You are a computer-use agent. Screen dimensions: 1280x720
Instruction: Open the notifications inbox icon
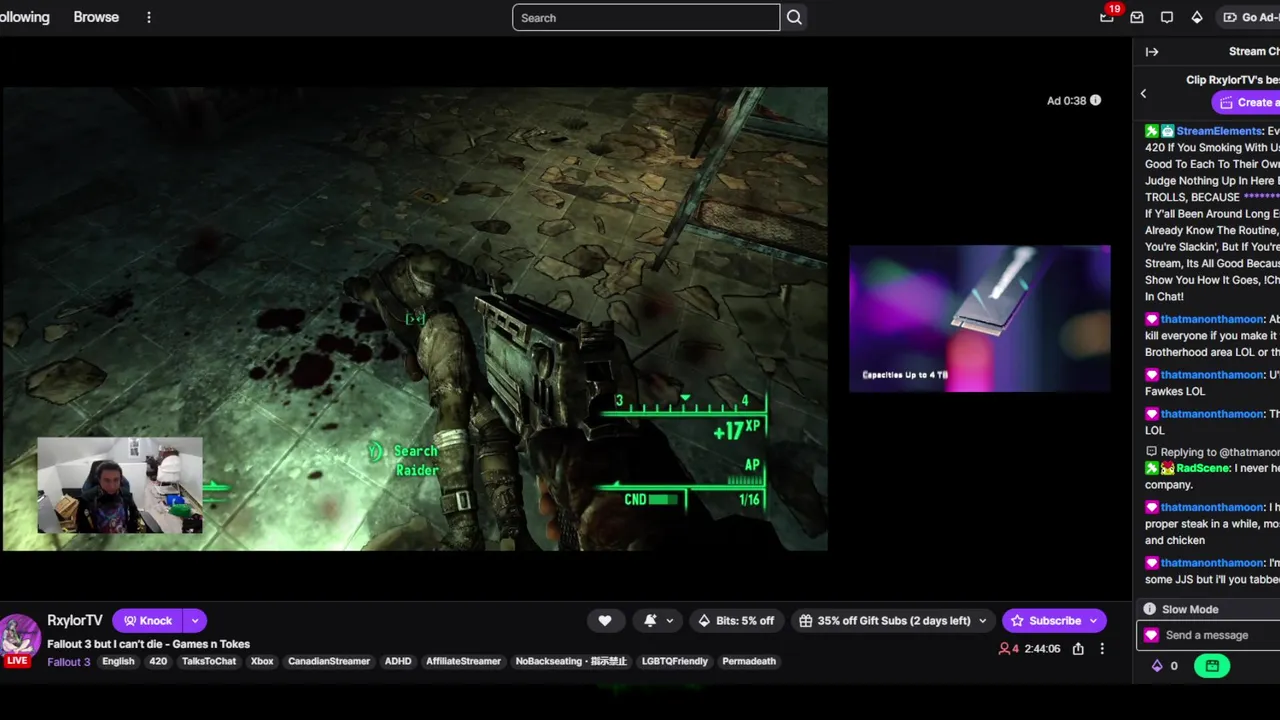pyautogui.click(x=1137, y=17)
